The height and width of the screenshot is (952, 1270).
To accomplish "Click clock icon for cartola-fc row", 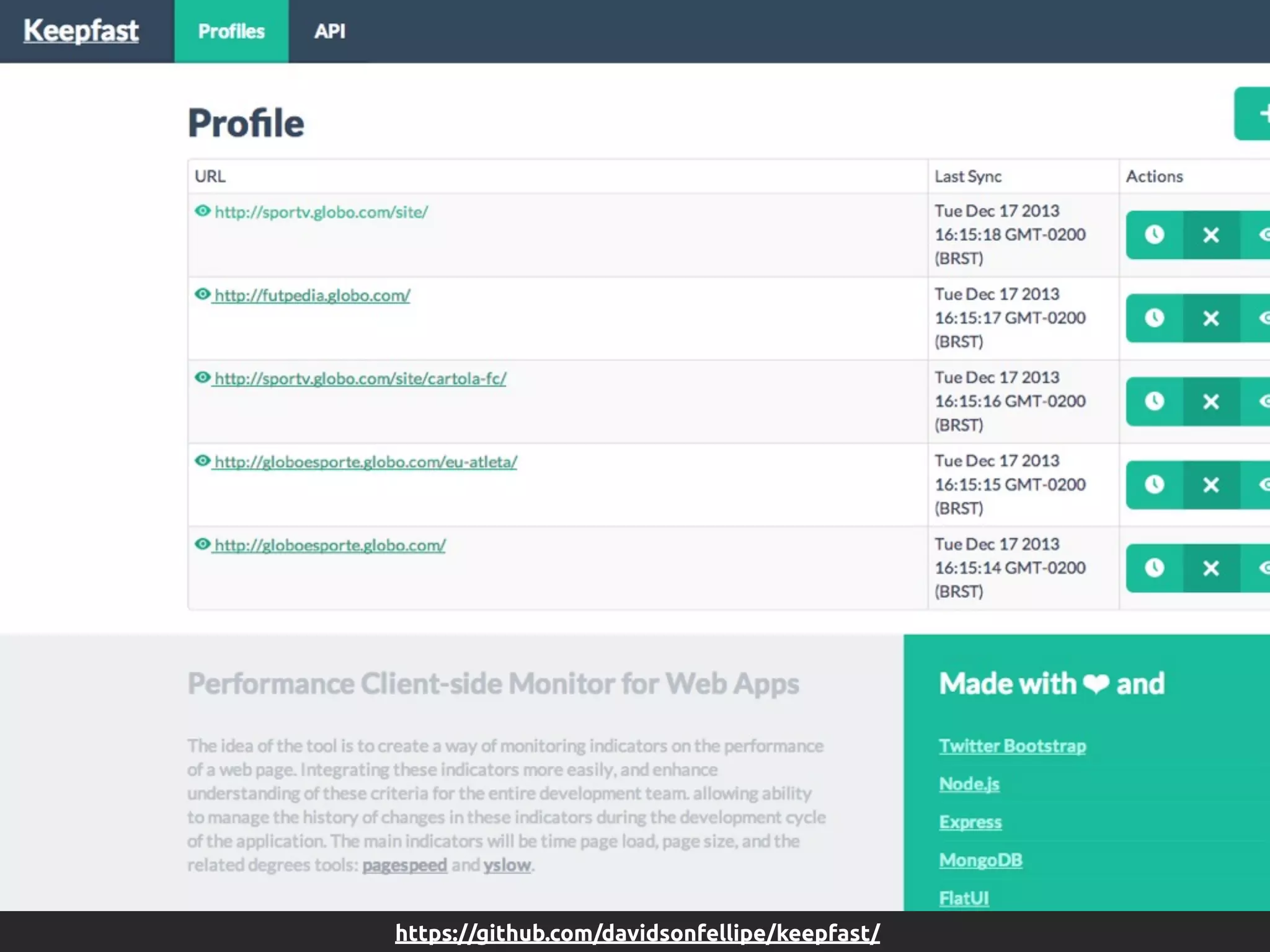I will (1154, 402).
